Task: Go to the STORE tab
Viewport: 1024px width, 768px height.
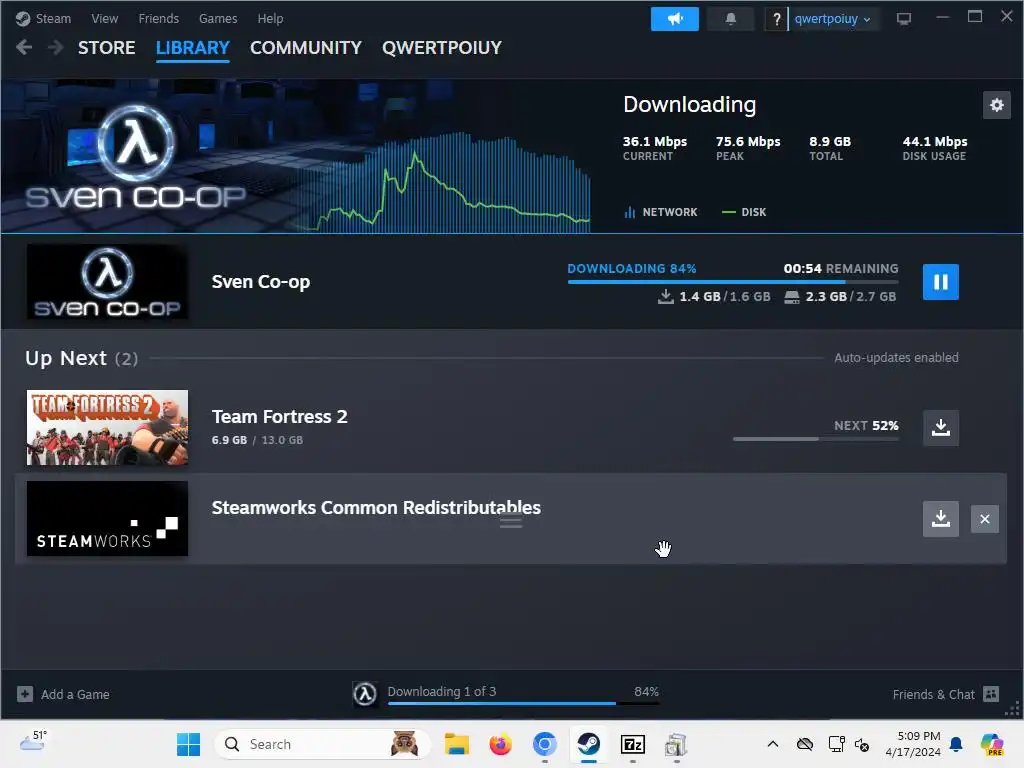Action: pos(106,48)
